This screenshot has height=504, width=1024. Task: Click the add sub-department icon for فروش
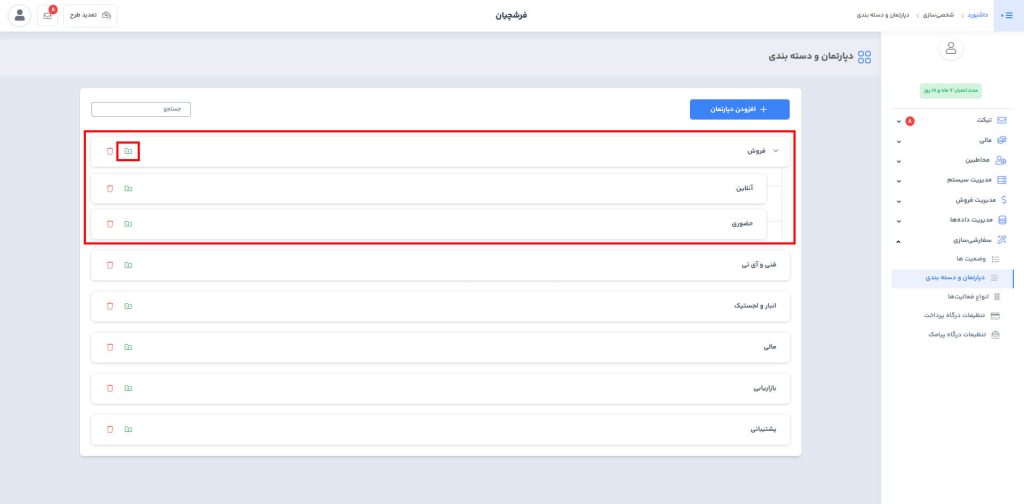click(x=128, y=151)
